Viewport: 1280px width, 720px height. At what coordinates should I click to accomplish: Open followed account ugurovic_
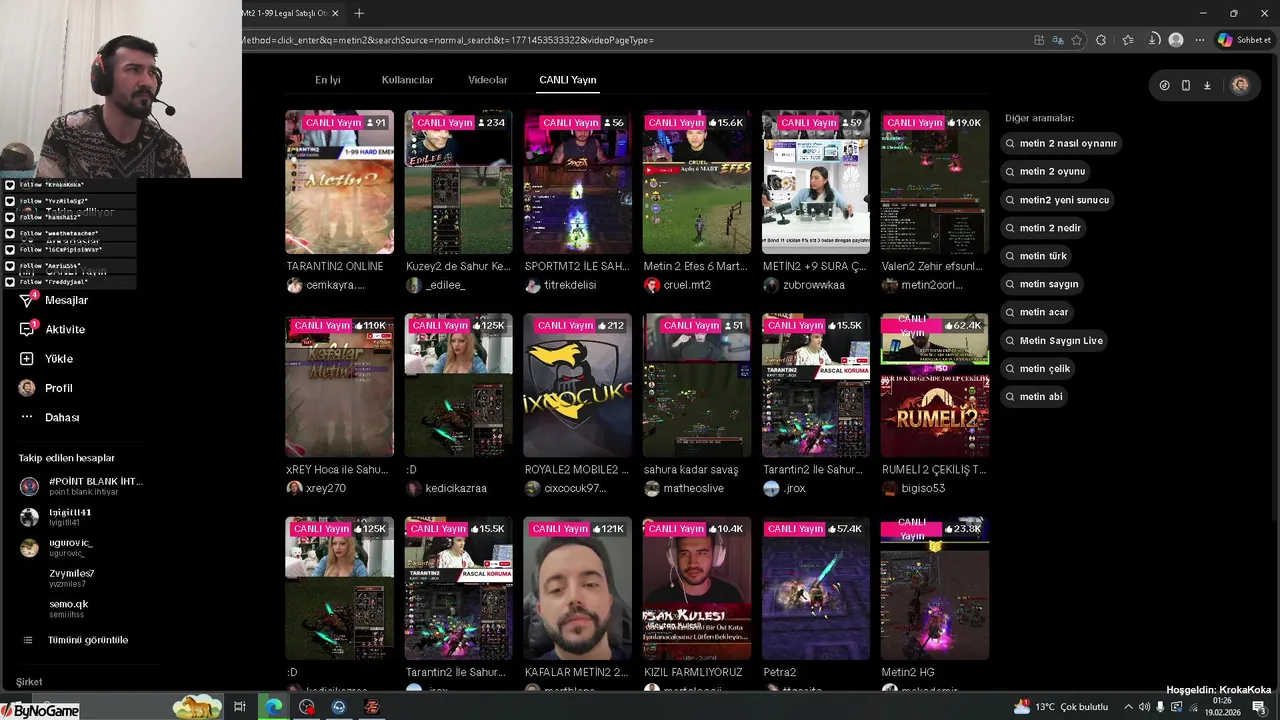click(x=58, y=547)
